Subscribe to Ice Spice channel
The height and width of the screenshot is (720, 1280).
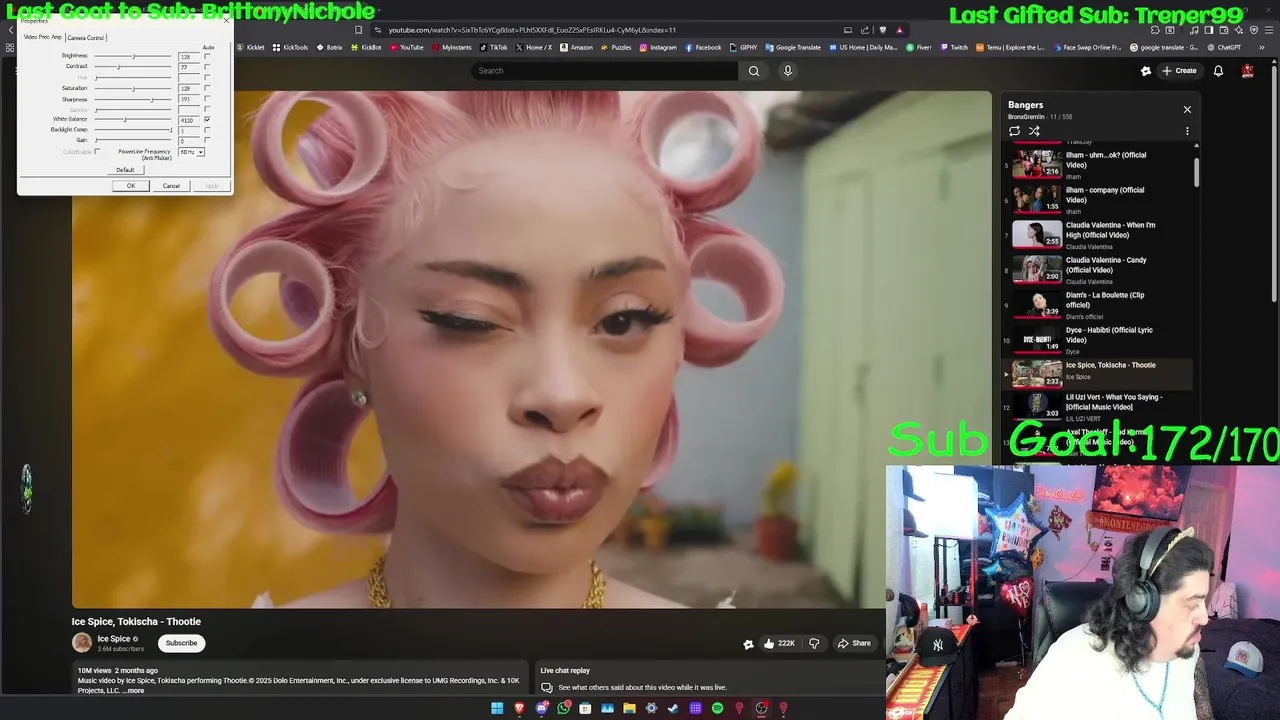click(x=181, y=643)
